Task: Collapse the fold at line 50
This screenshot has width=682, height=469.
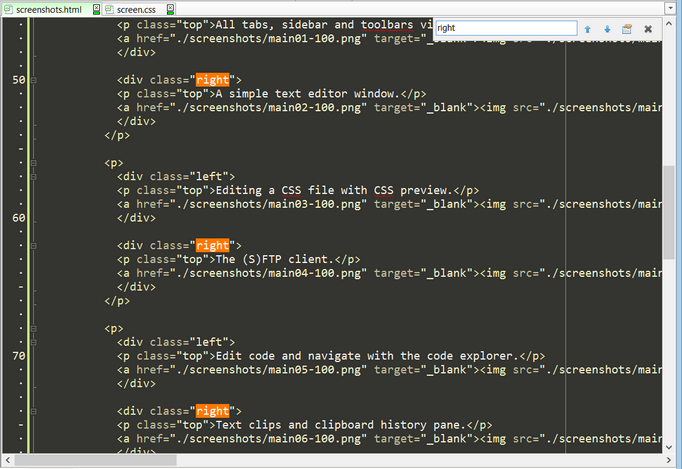Action: [x=33, y=80]
